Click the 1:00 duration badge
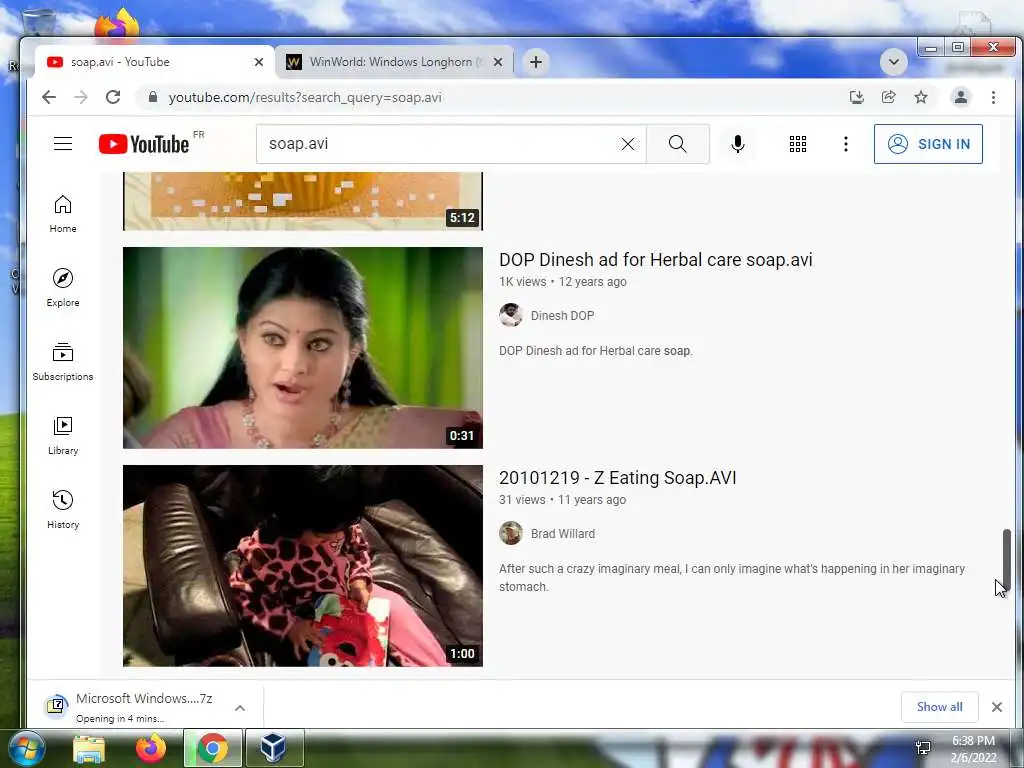The image size is (1024, 768). point(462,654)
